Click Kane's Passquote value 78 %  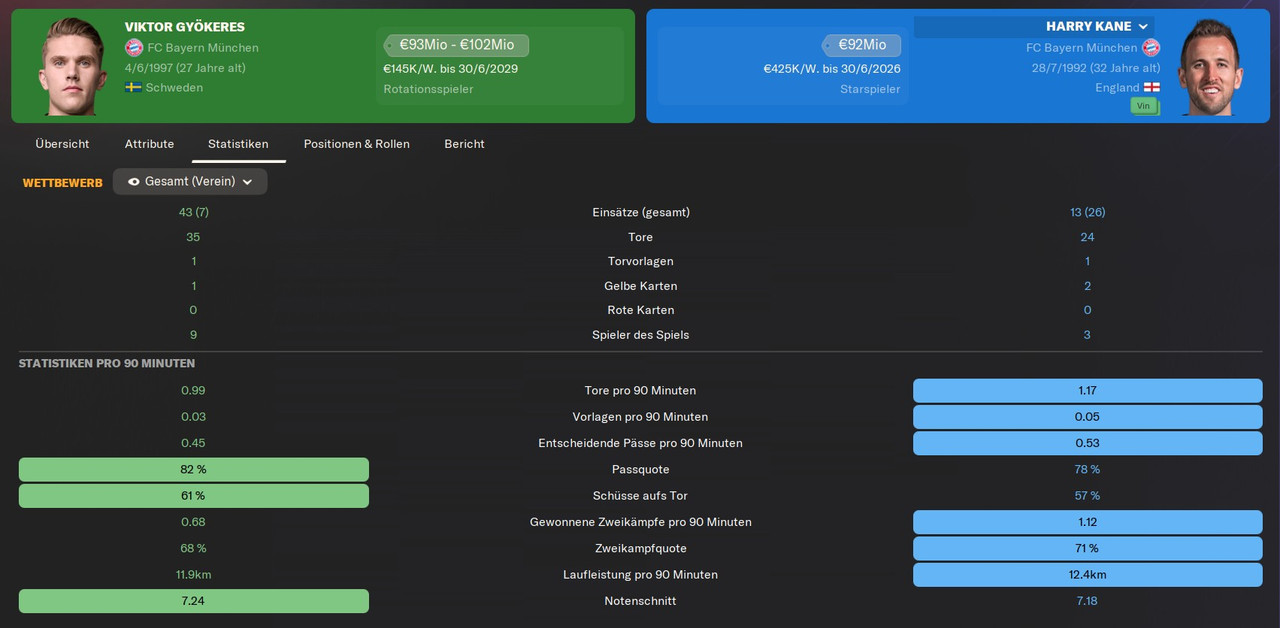click(x=1087, y=470)
